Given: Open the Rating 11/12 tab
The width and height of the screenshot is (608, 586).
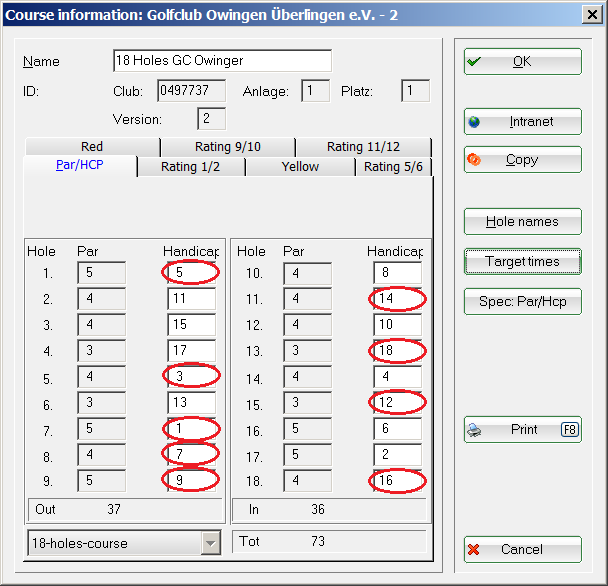Looking at the screenshot, I should (363, 147).
